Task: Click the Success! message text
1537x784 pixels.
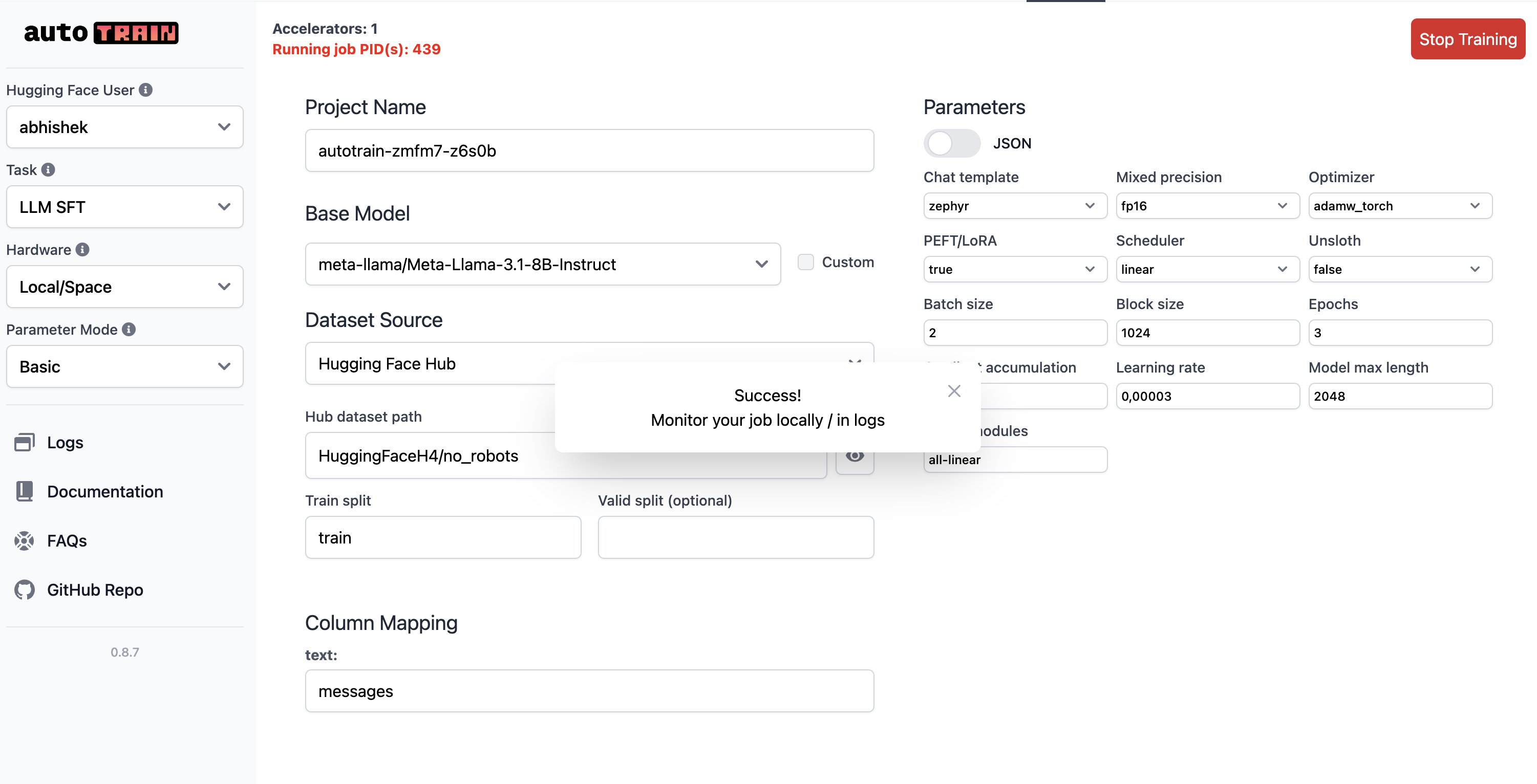Action: 767,395
